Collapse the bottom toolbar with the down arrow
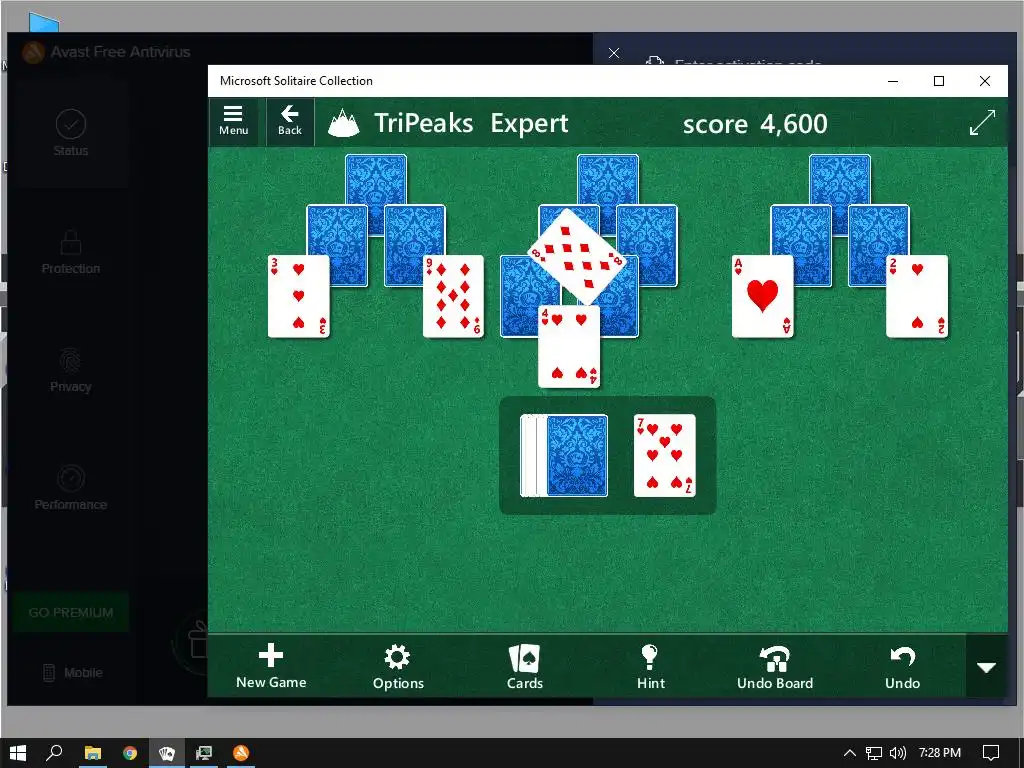 [986, 667]
